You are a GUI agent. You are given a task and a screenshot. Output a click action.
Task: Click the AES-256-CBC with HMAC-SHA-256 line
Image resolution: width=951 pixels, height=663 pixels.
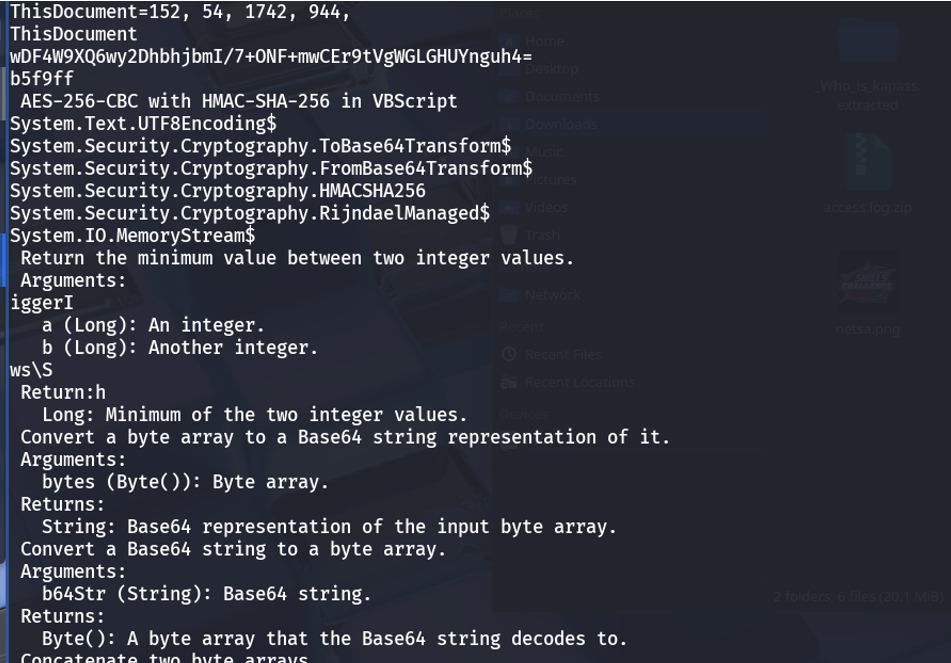[x=238, y=101]
